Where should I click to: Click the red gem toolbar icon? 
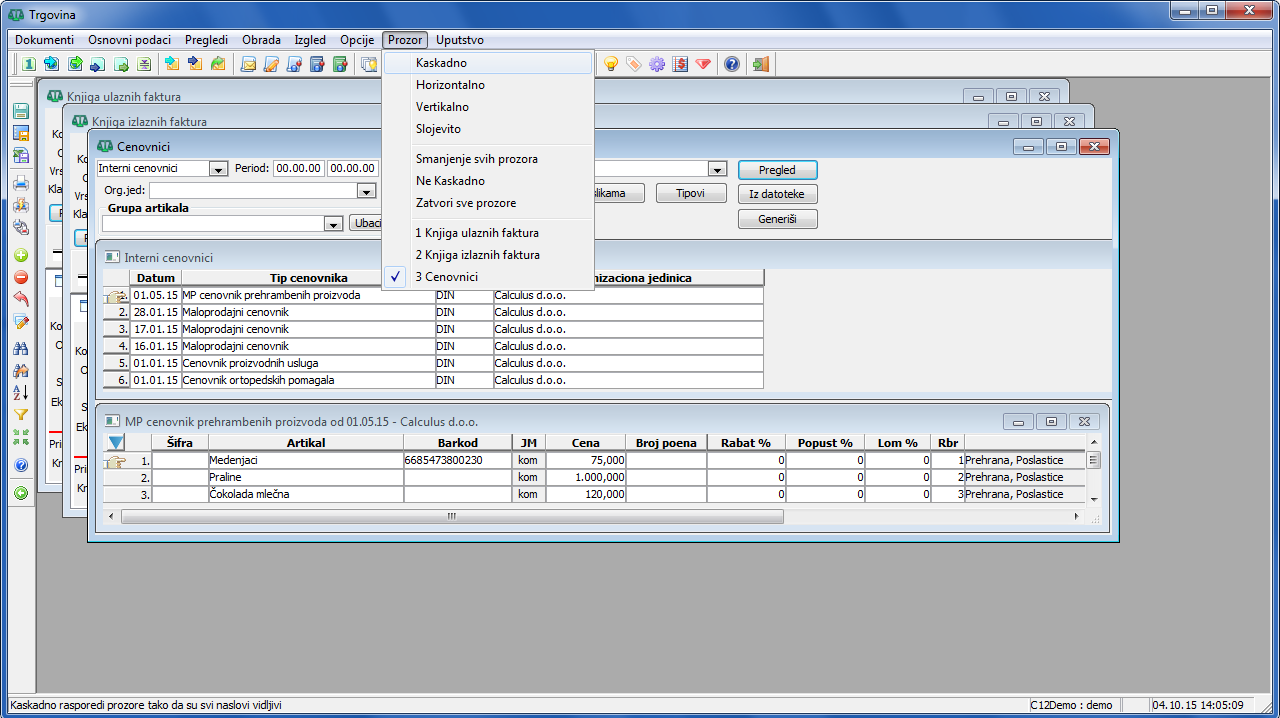[703, 64]
